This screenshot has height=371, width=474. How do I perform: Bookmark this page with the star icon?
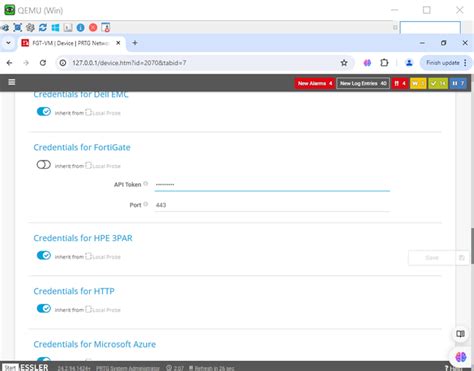pos(344,63)
